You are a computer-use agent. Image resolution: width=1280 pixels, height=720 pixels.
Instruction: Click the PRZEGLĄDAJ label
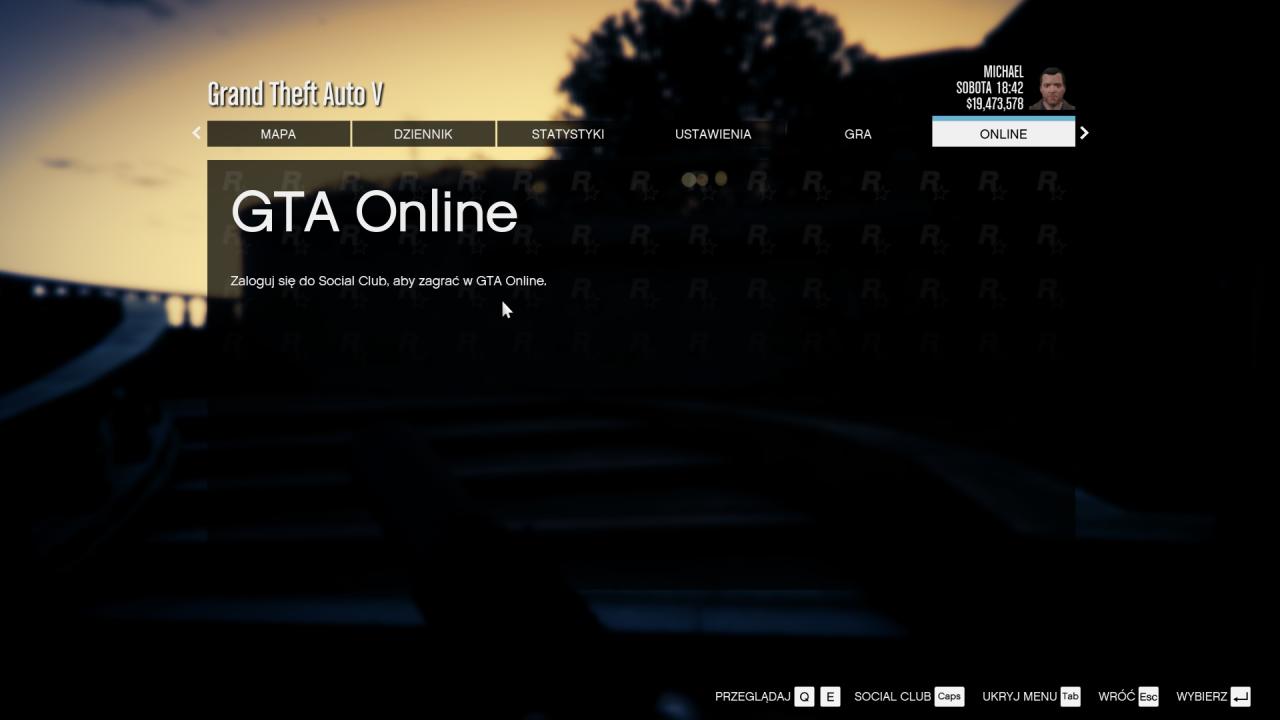coord(753,697)
